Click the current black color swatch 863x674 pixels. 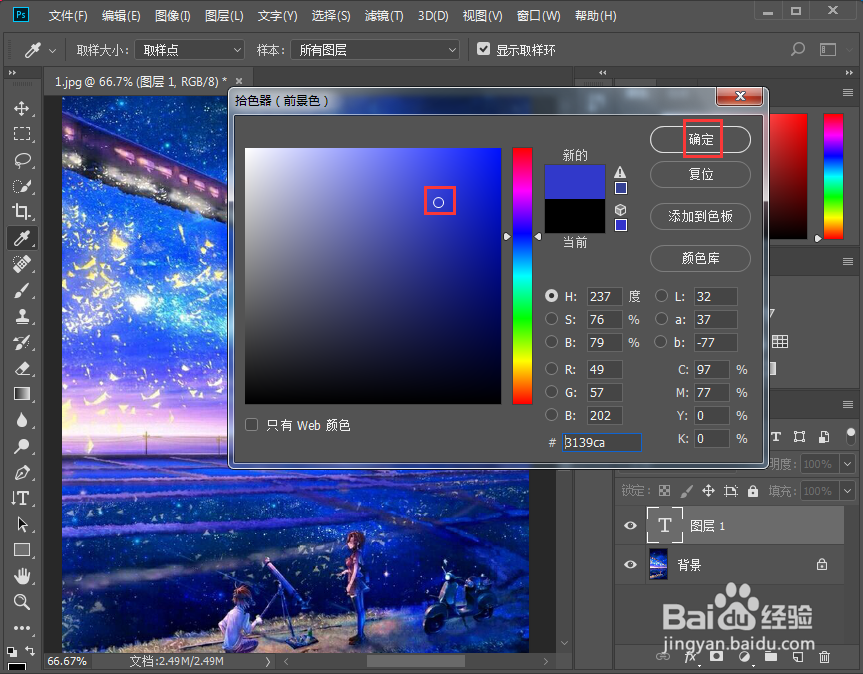tap(575, 216)
